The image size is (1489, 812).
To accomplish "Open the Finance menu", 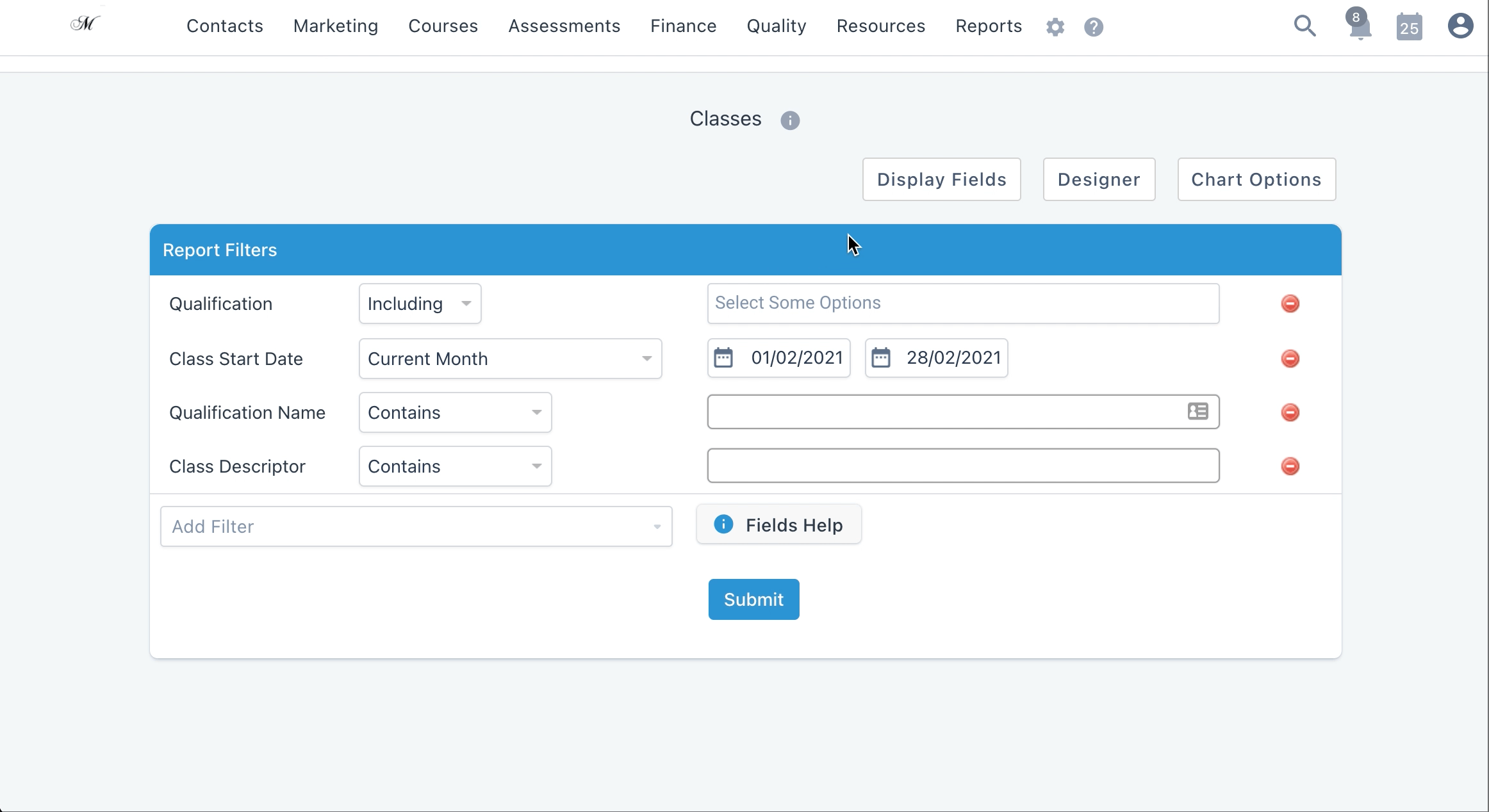I will coord(684,26).
